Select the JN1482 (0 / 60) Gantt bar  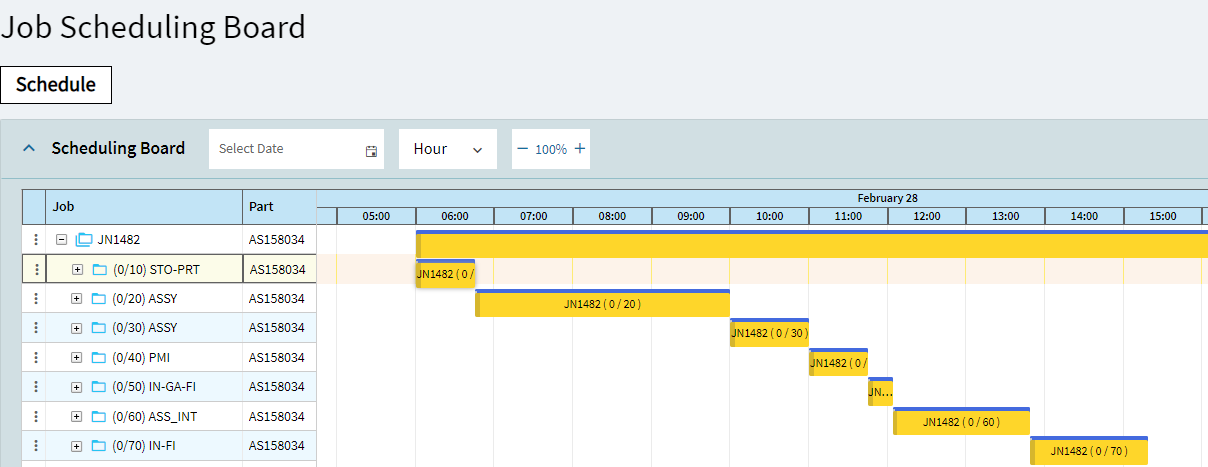pos(961,422)
